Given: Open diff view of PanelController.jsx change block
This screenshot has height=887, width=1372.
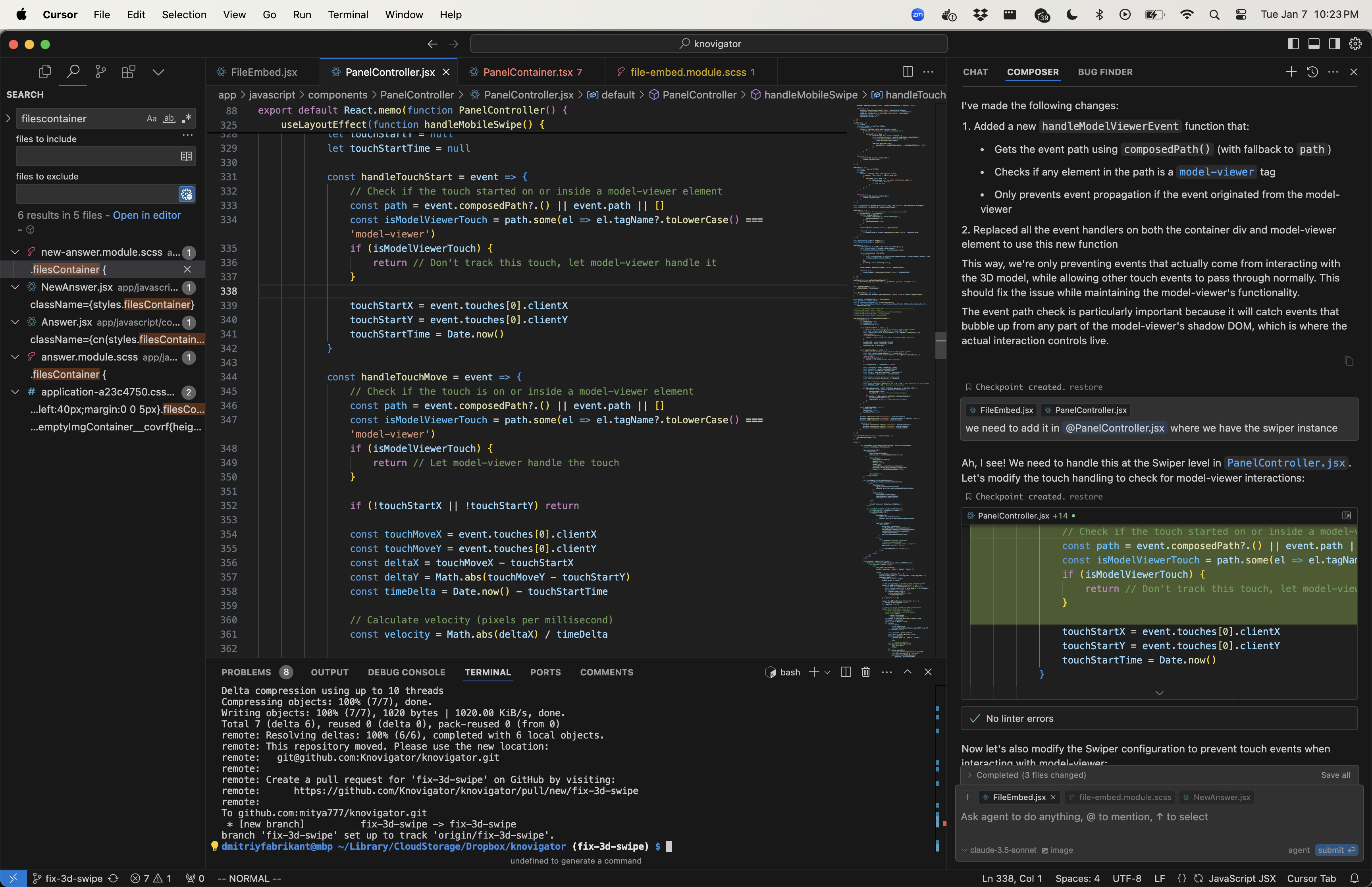Looking at the screenshot, I should coord(1347,515).
